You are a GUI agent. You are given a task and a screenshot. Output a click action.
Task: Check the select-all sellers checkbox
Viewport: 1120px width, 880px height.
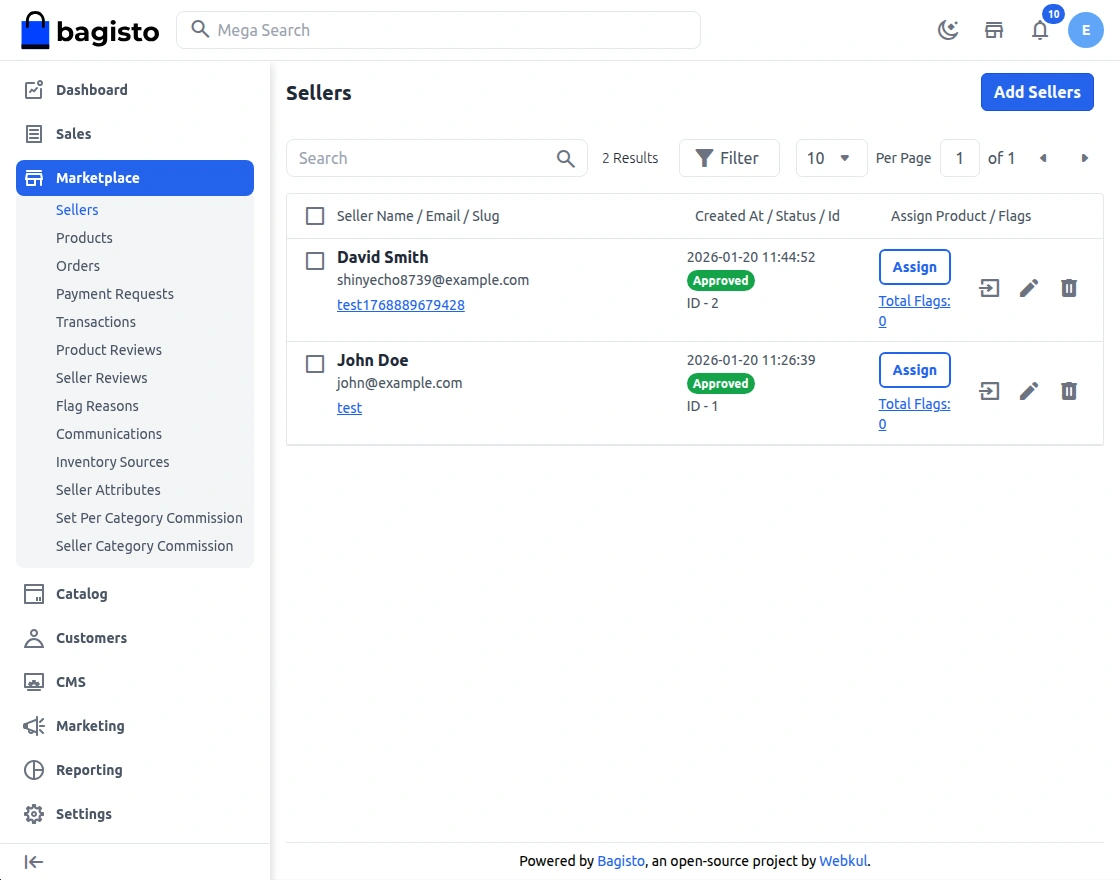(315, 216)
